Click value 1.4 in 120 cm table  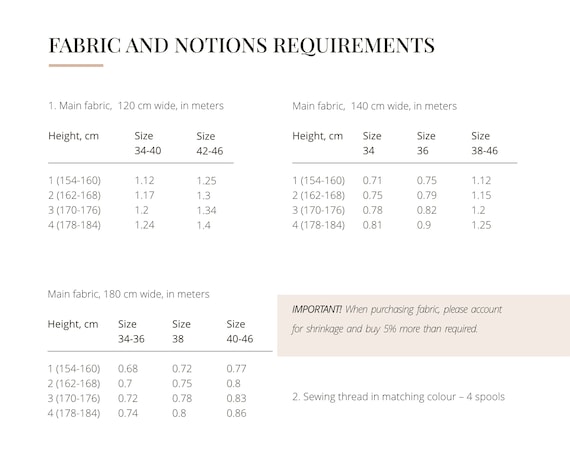pyautogui.click(x=204, y=225)
